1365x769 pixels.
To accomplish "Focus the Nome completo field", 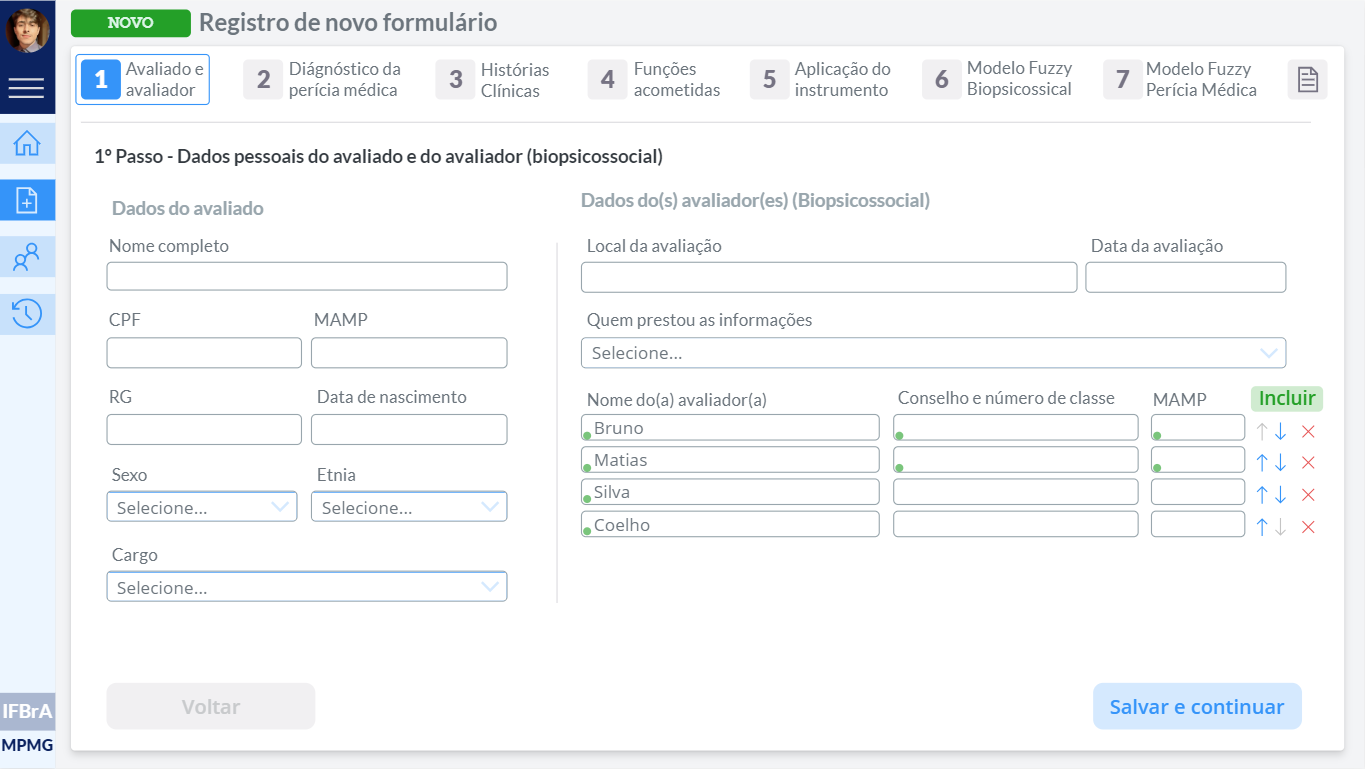I will pyautogui.click(x=307, y=276).
